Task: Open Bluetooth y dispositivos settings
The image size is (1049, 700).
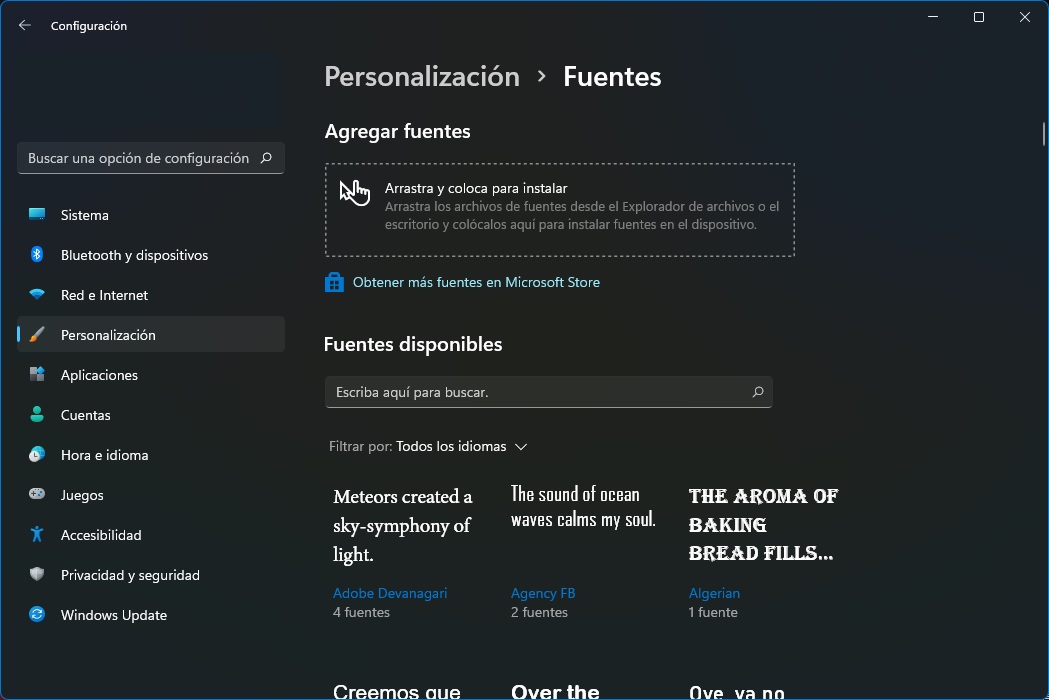Action: click(x=134, y=255)
